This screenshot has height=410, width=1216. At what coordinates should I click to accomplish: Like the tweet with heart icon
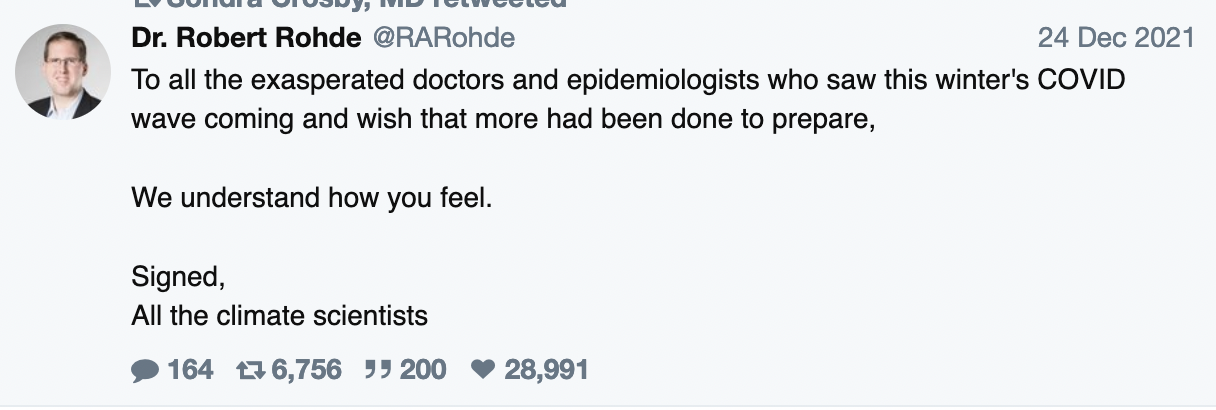click(483, 371)
